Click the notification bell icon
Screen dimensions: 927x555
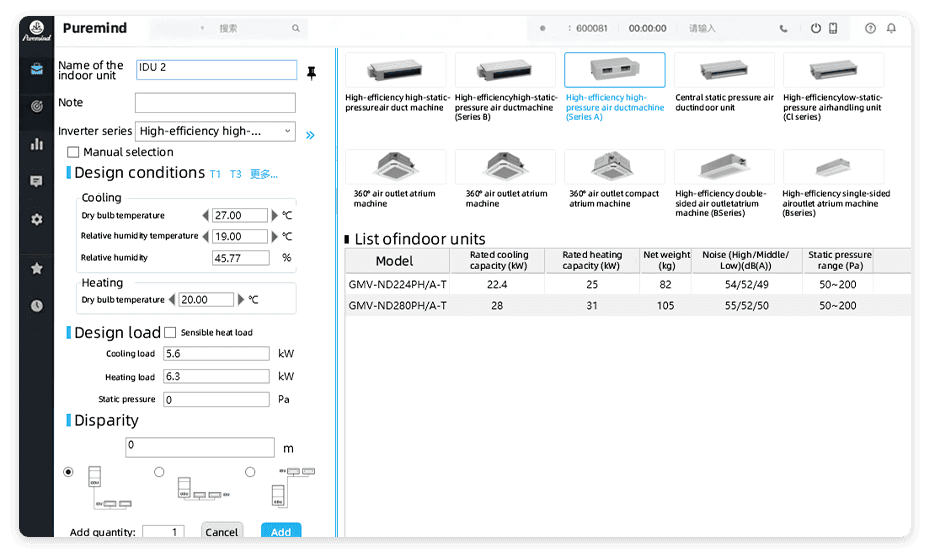(x=891, y=29)
